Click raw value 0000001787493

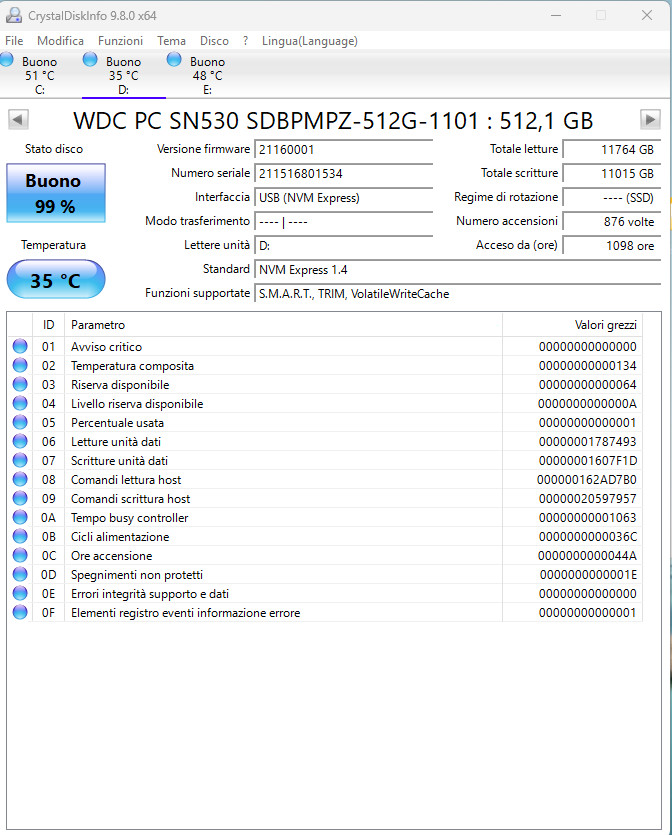pos(587,441)
